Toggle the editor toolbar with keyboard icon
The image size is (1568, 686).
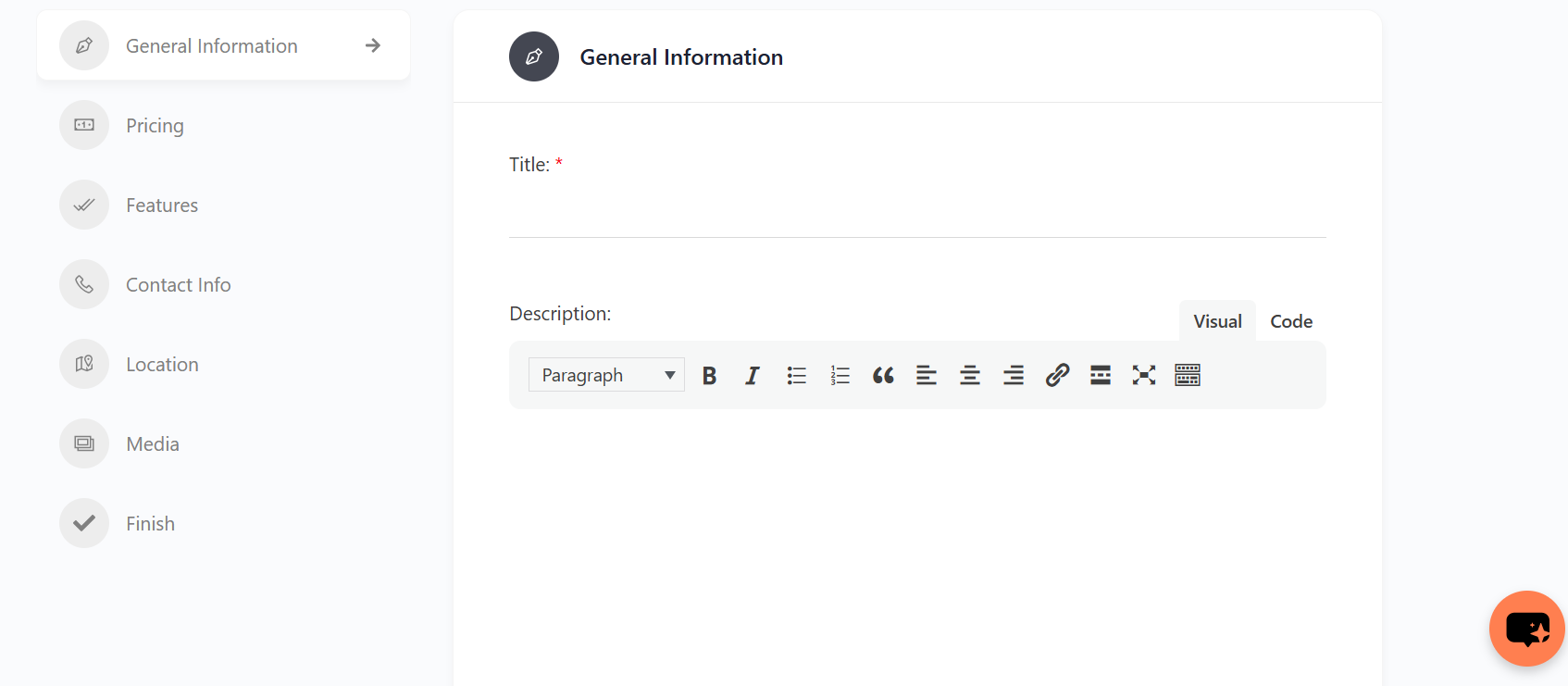pos(1188,375)
